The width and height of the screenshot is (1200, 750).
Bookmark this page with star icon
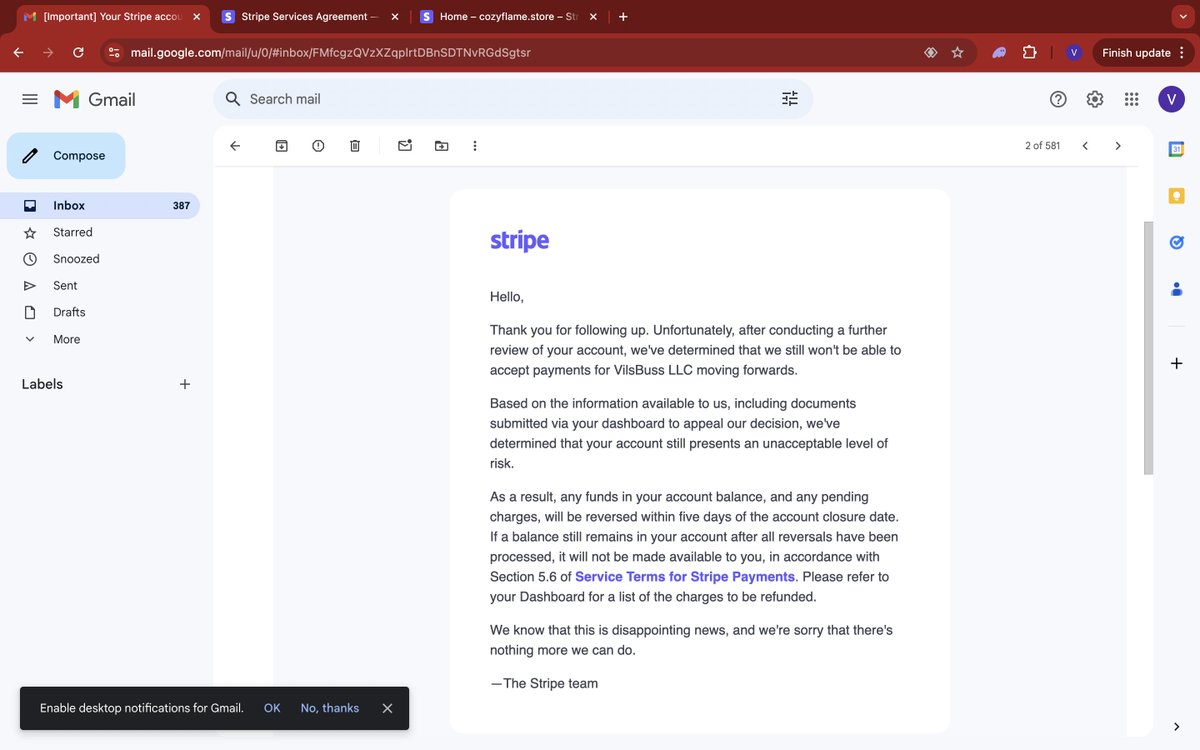(958, 52)
